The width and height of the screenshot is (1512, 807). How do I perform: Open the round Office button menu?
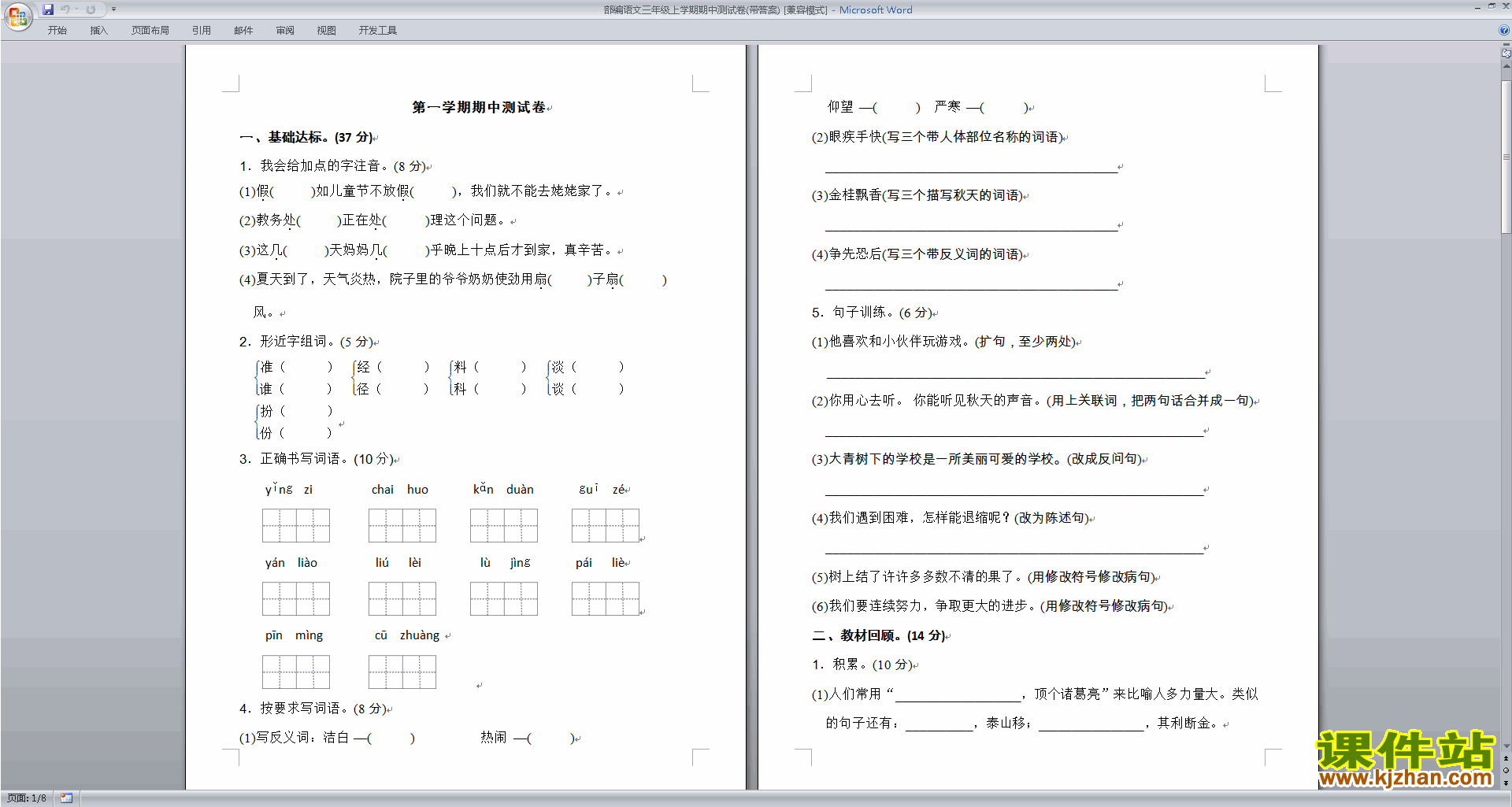17,17
